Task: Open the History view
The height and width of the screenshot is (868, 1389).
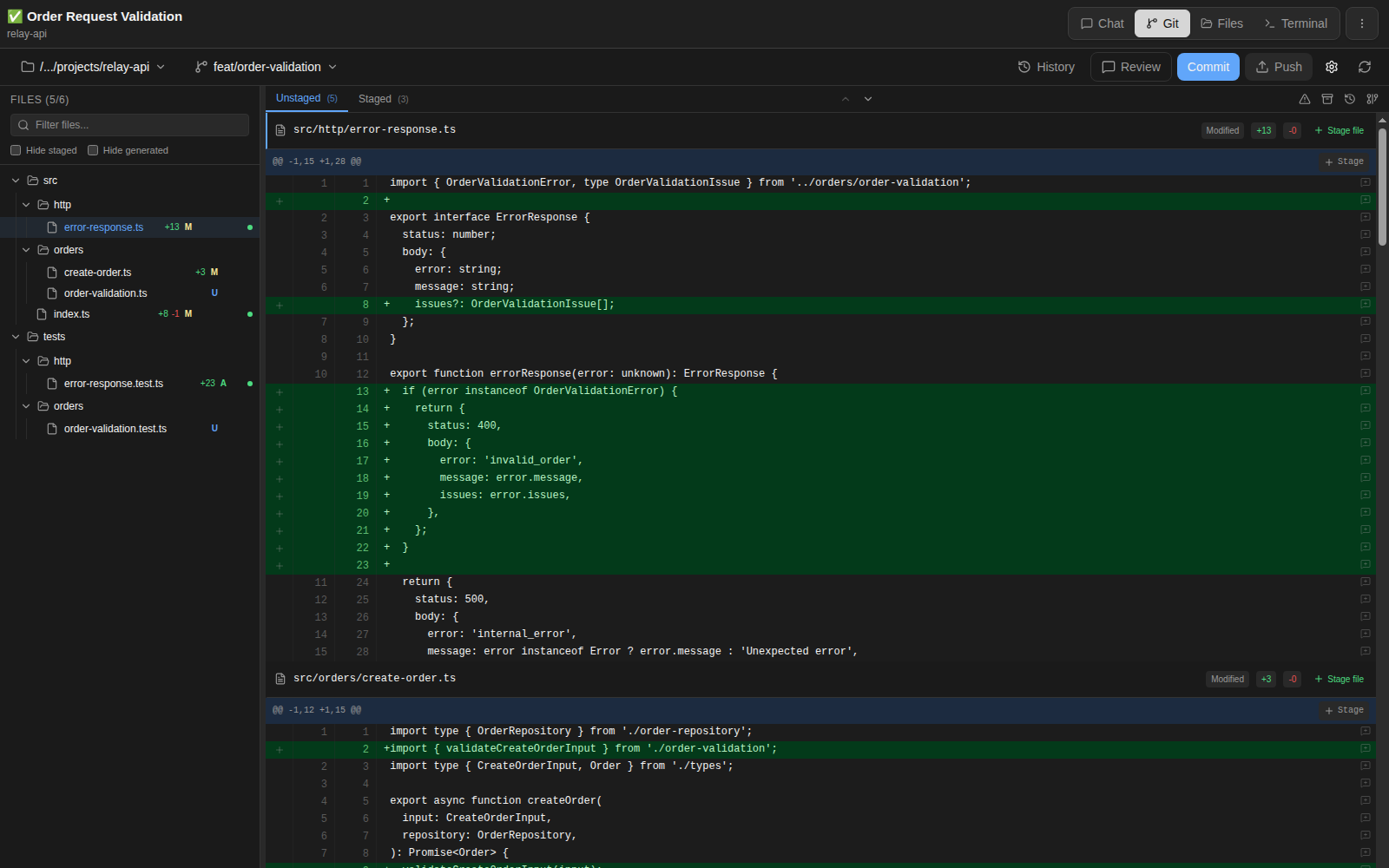Action: (x=1046, y=67)
